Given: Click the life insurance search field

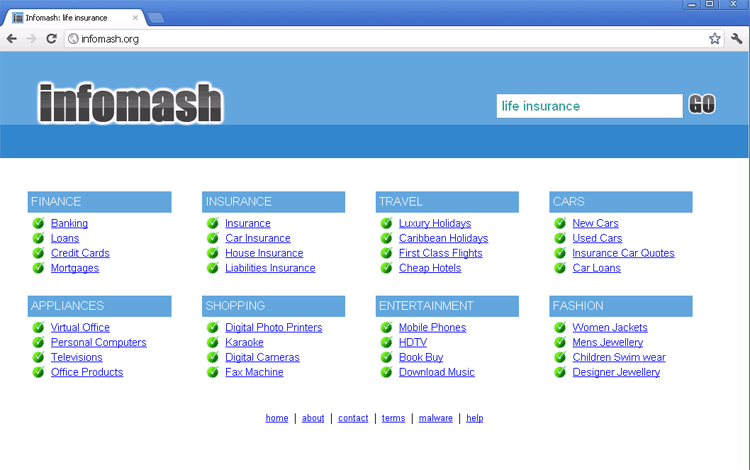Looking at the screenshot, I should [x=589, y=106].
